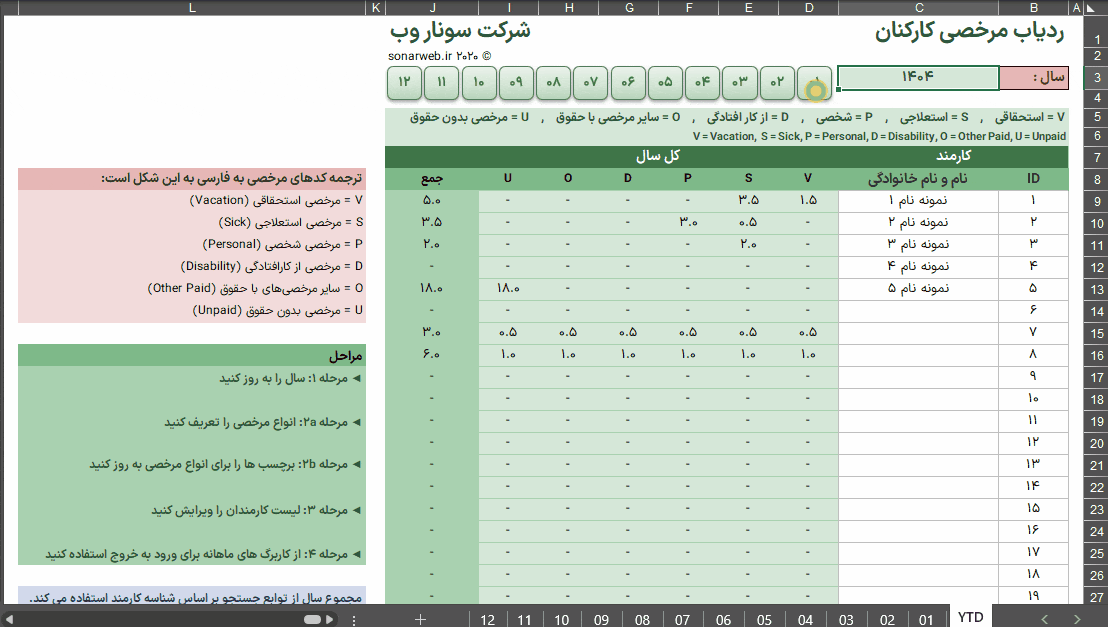Click month button ۰۳
The width and height of the screenshot is (1108, 627).
[x=740, y=82]
